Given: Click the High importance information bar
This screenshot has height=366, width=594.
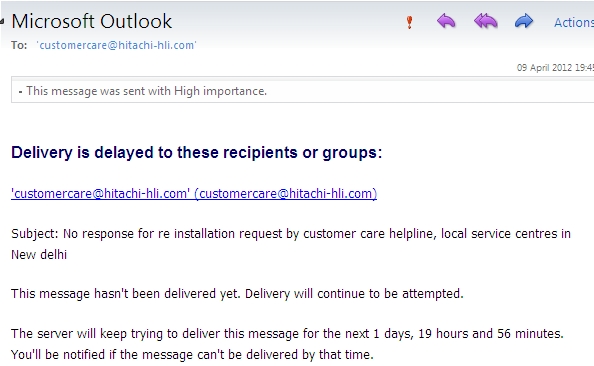Looking at the screenshot, I should coord(302,90).
